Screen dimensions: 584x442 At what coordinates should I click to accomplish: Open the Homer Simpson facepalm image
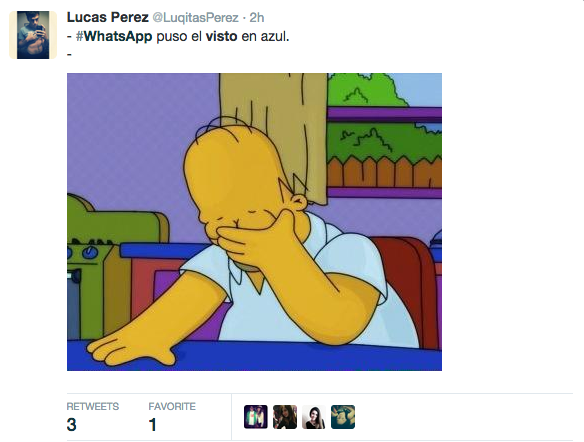(x=254, y=222)
